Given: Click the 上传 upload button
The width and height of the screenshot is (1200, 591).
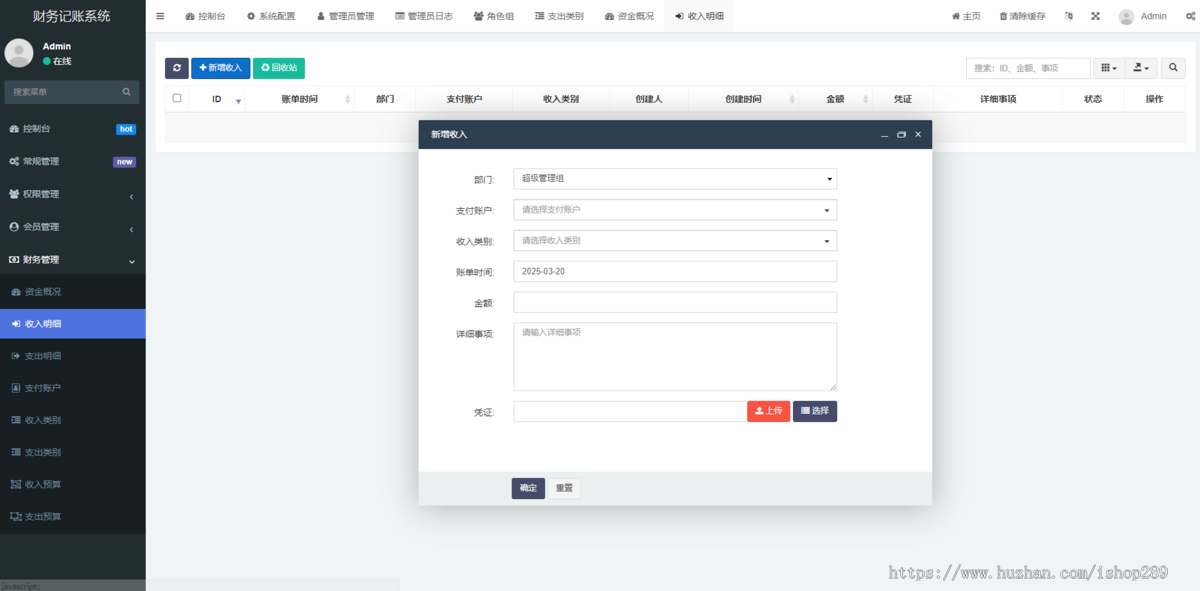Looking at the screenshot, I should (x=769, y=411).
